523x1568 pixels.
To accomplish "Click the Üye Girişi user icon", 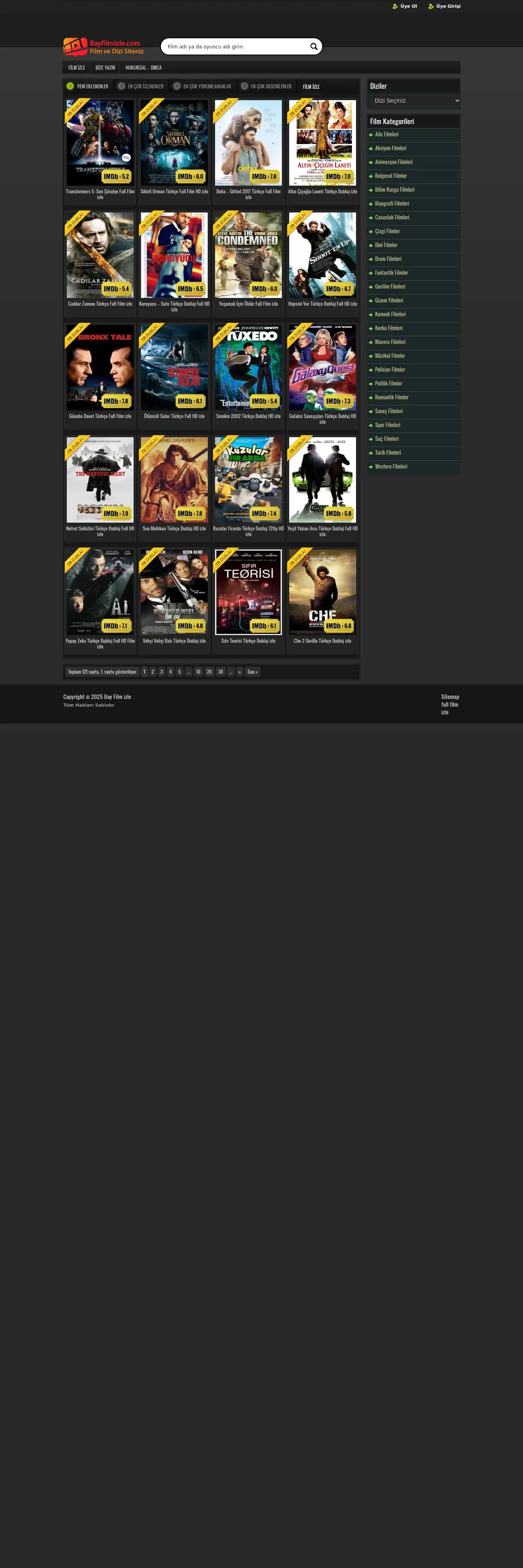I will (431, 6).
